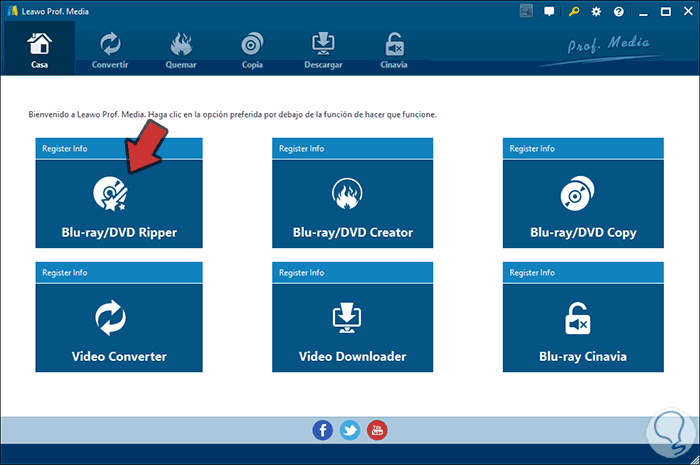This screenshot has width=700, height=465.
Task: Click Register Info above Blu-ray/DVD Copy
Action: 532,149
